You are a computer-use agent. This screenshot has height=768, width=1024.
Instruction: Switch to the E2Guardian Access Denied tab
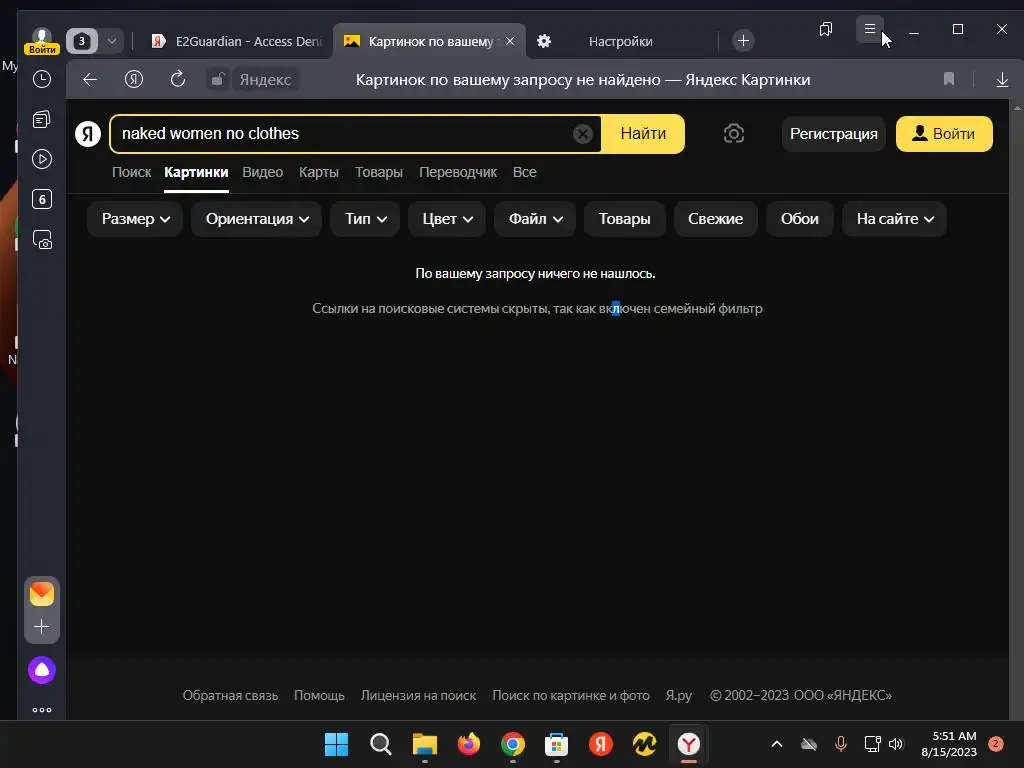[235, 41]
